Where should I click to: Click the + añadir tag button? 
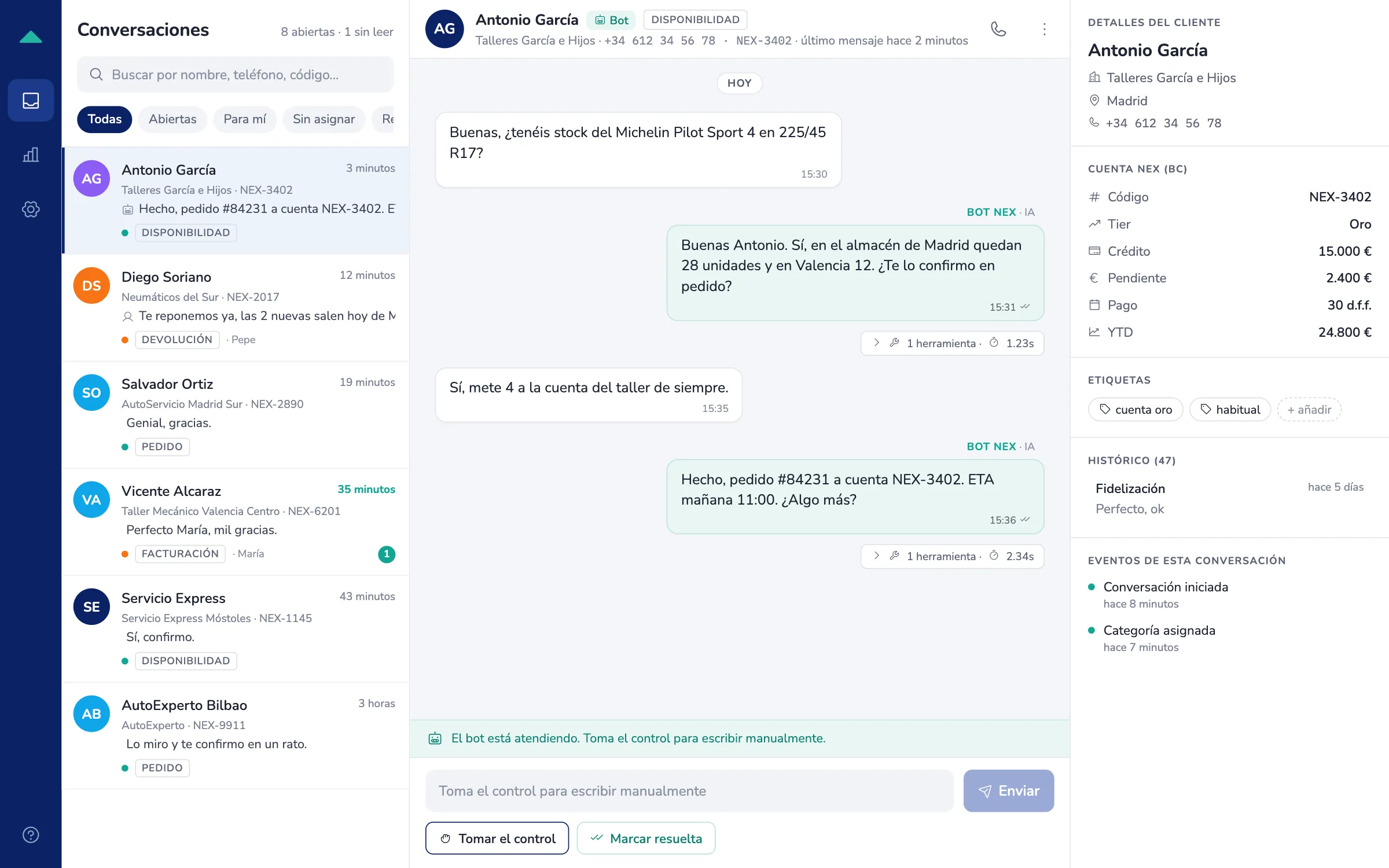click(1309, 410)
